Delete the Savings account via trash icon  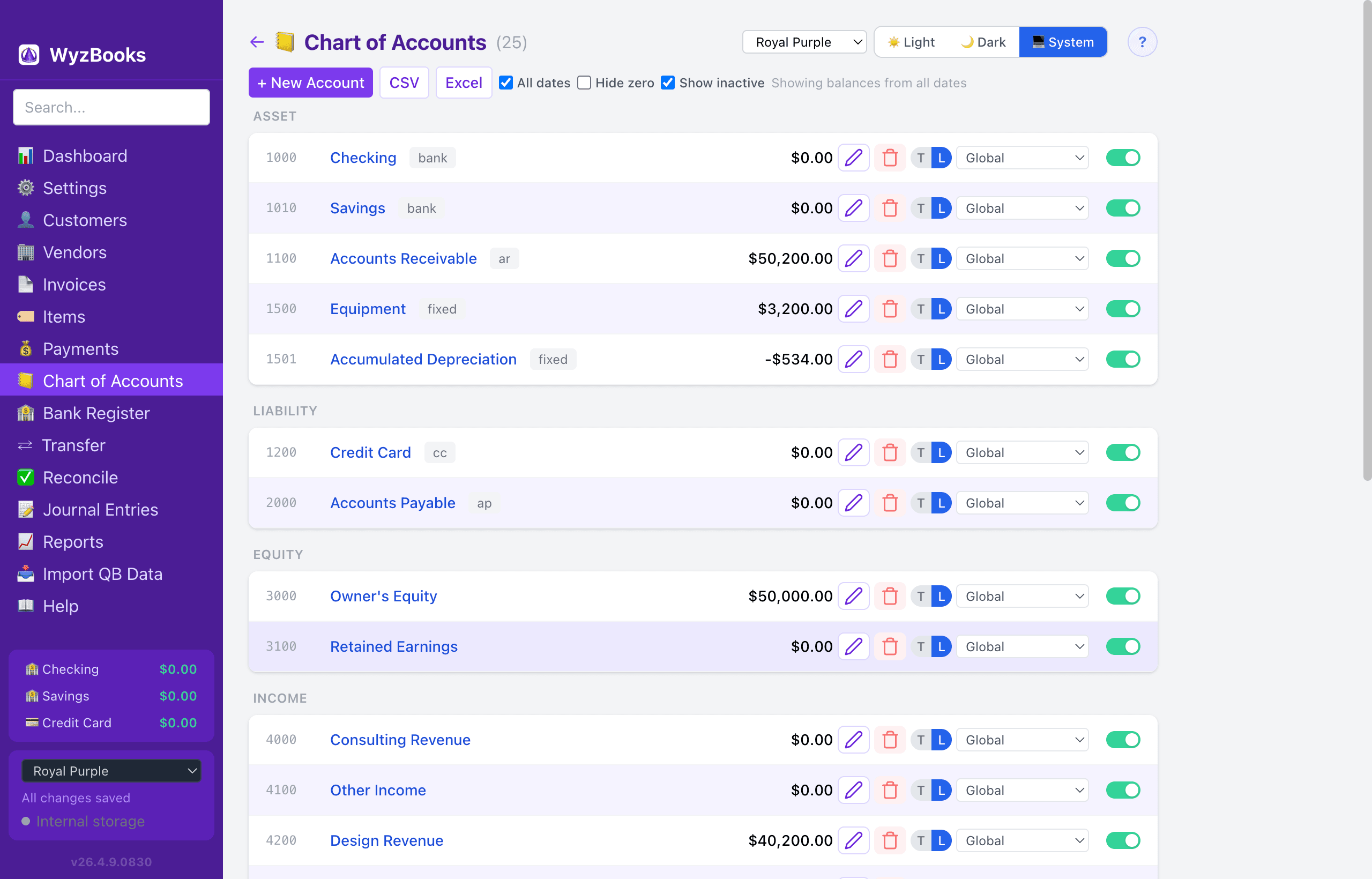click(890, 208)
